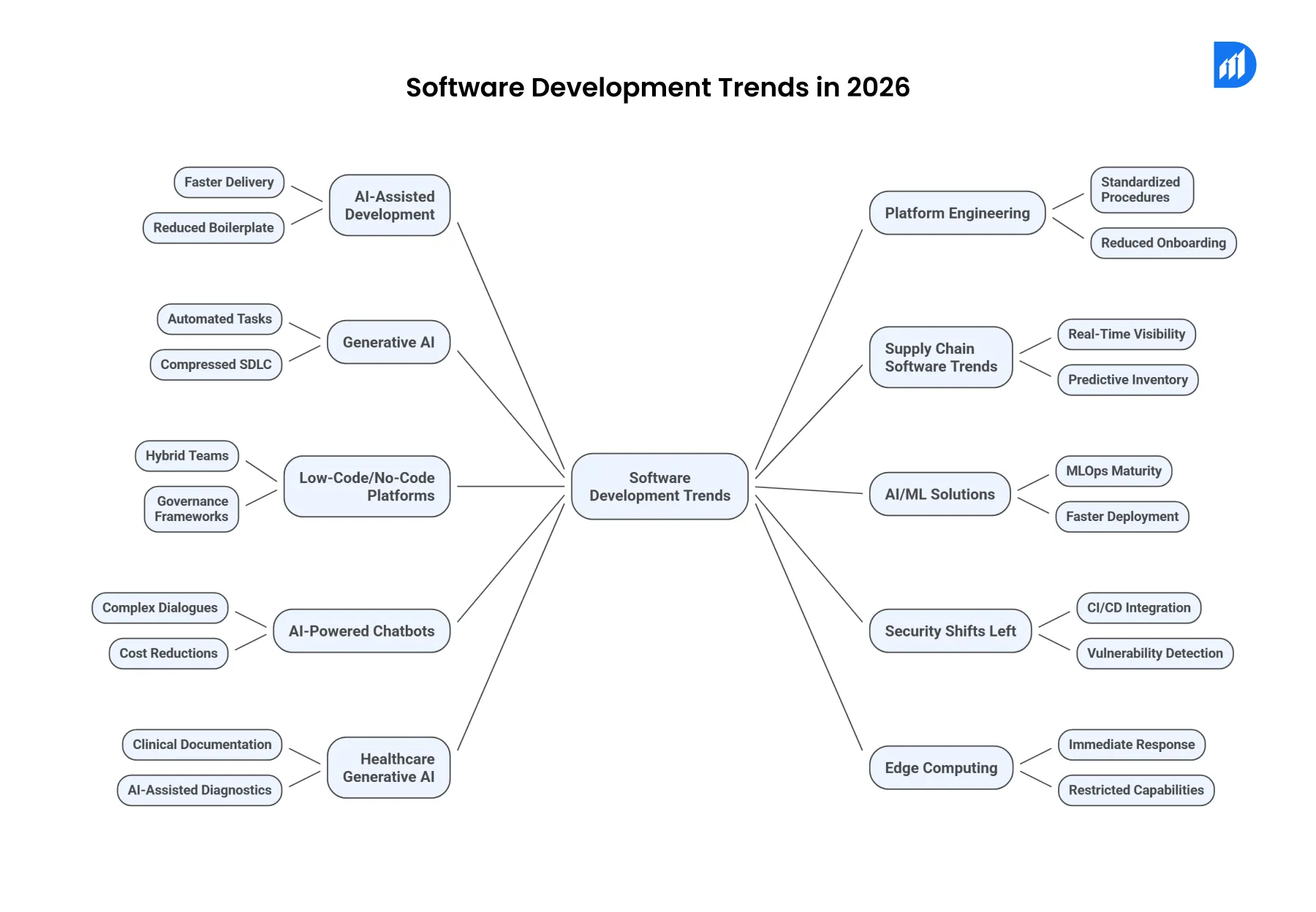1316x912 pixels.
Task: Select the Generative AI branch node
Action: [x=388, y=341]
